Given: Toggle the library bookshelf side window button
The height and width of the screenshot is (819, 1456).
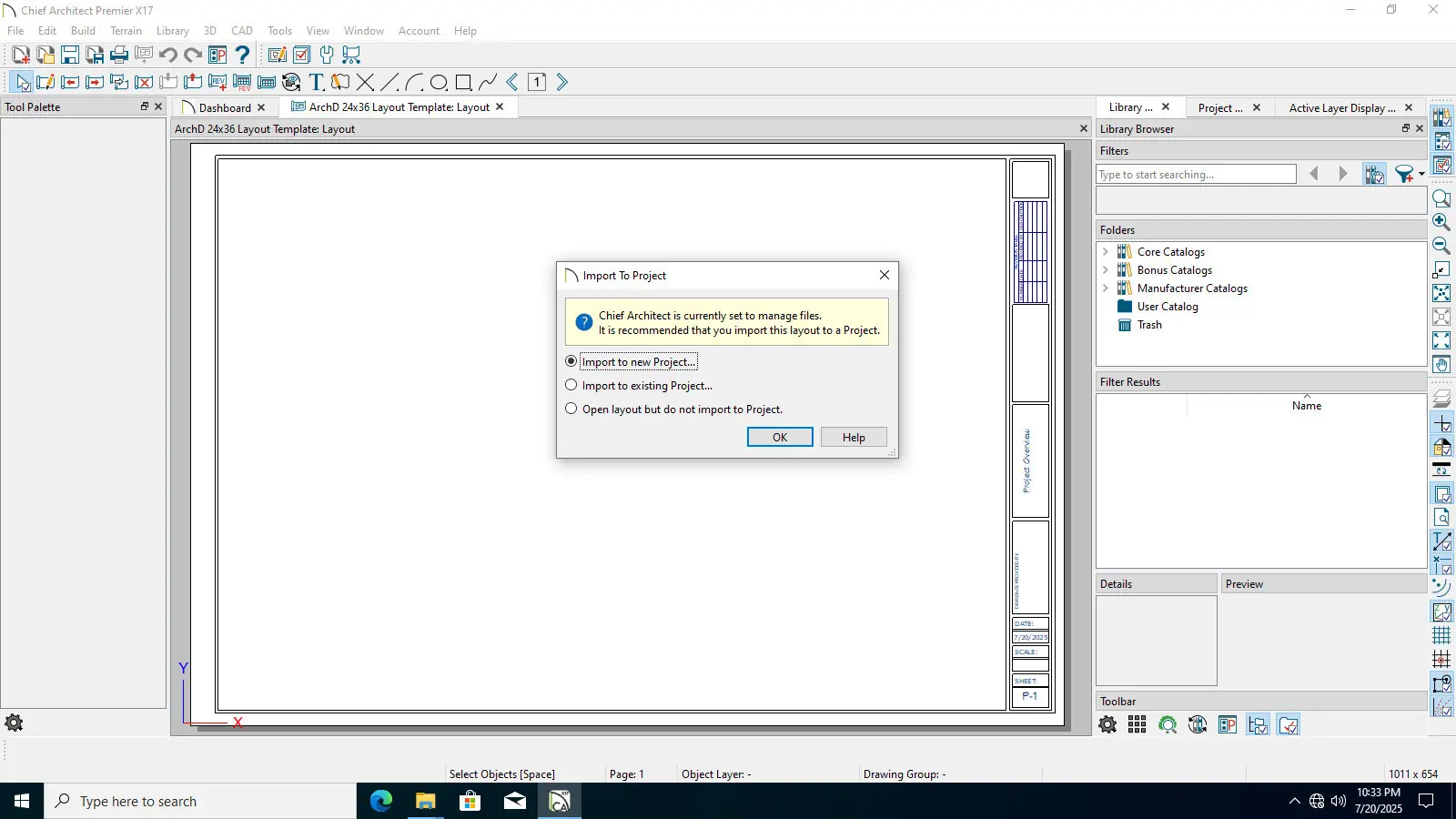Looking at the screenshot, I should pyautogui.click(x=1441, y=117).
